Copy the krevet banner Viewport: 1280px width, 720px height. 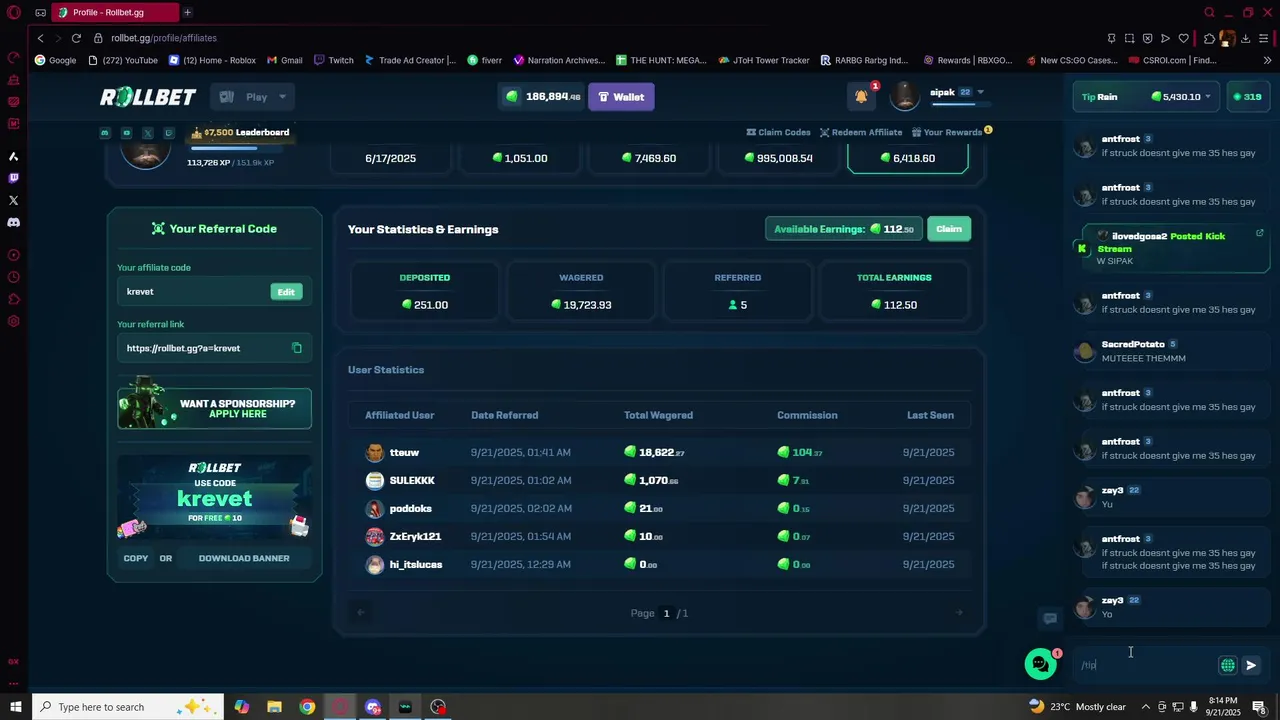coord(136,558)
